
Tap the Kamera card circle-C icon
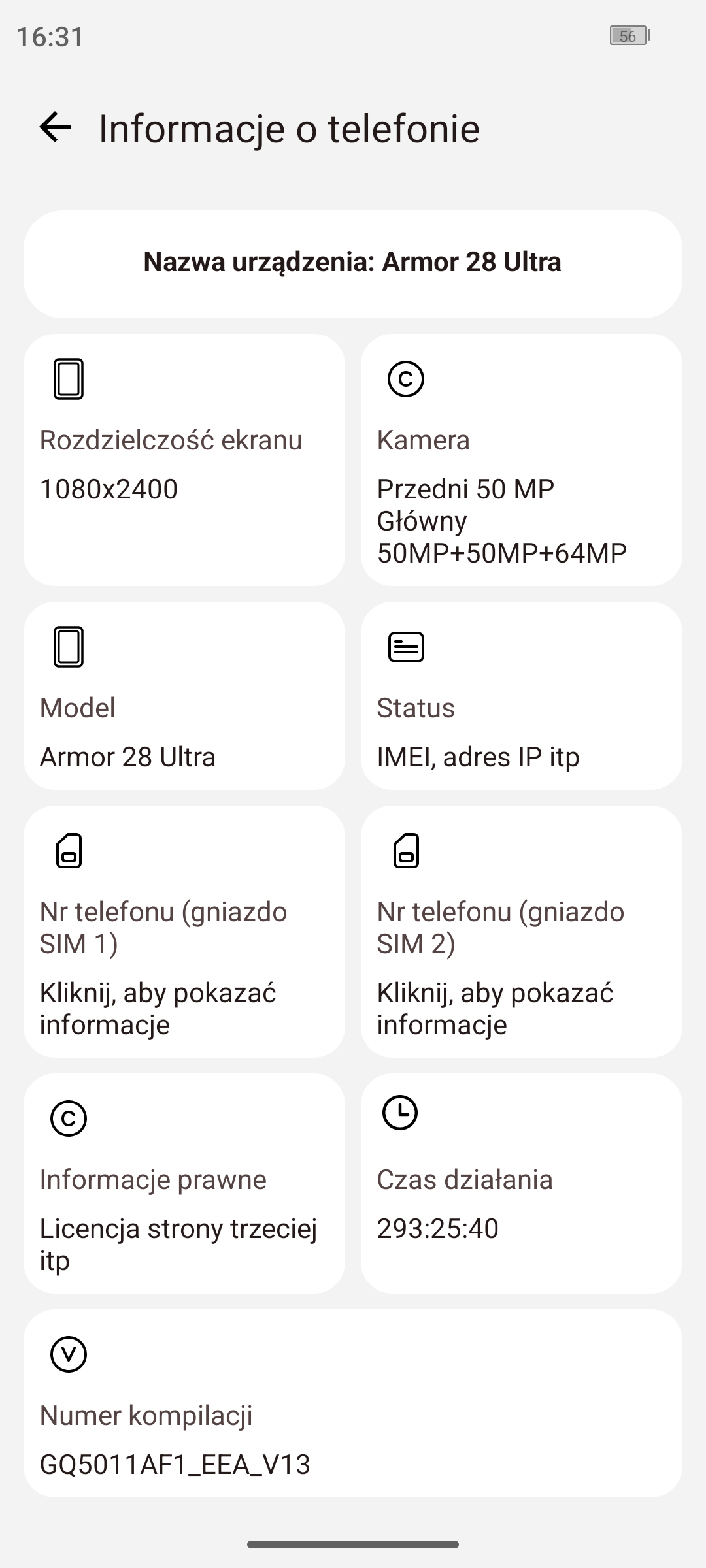(406, 379)
